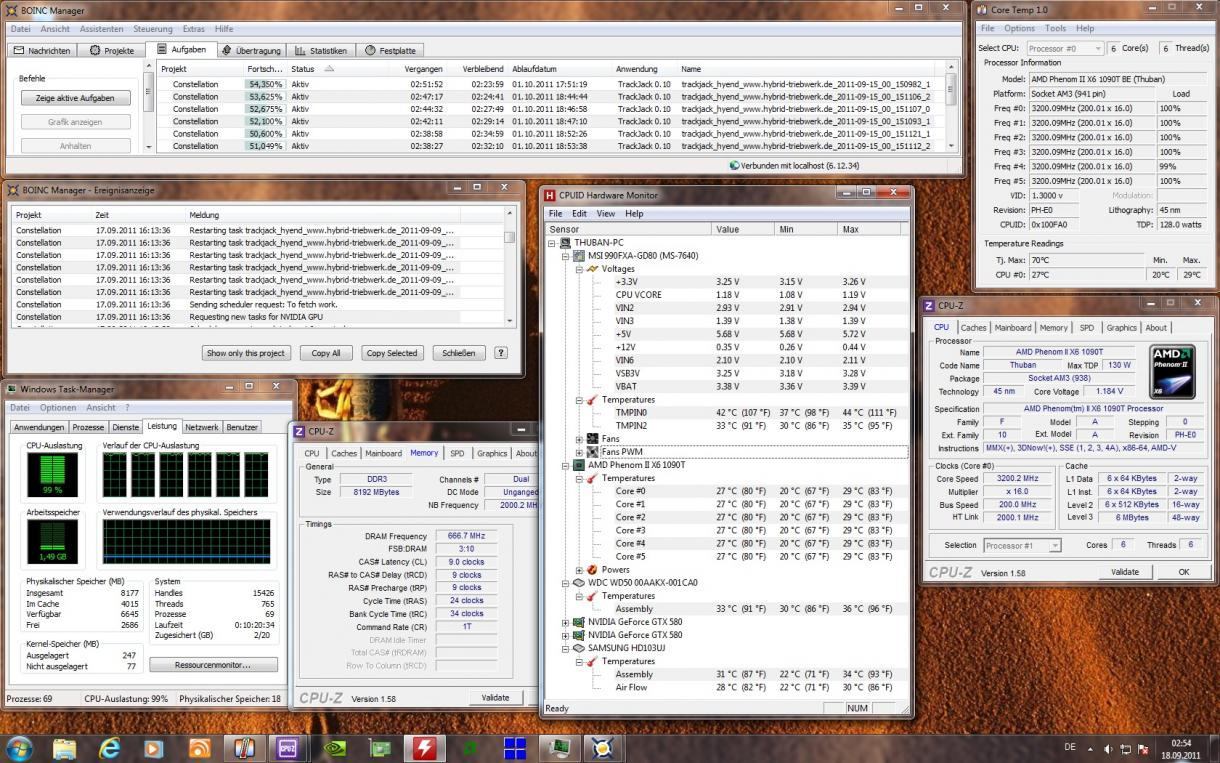
Task: Expand the Fans PWM node
Action: pyautogui.click(x=580, y=452)
